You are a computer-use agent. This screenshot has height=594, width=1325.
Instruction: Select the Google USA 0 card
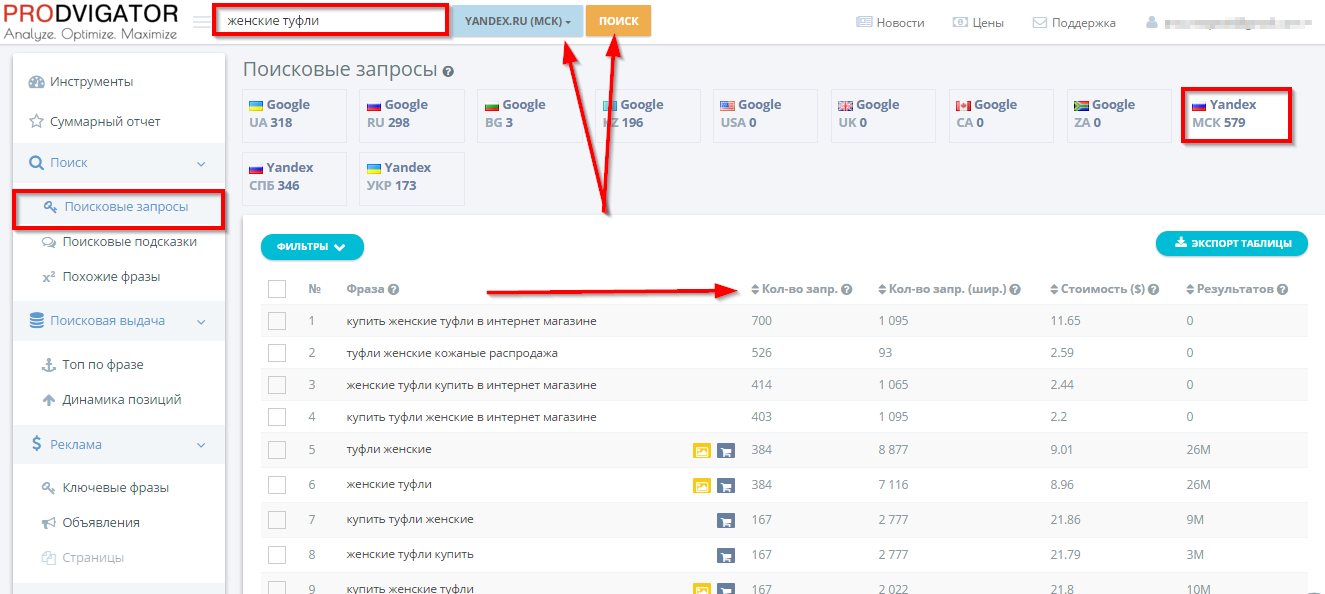click(766, 114)
